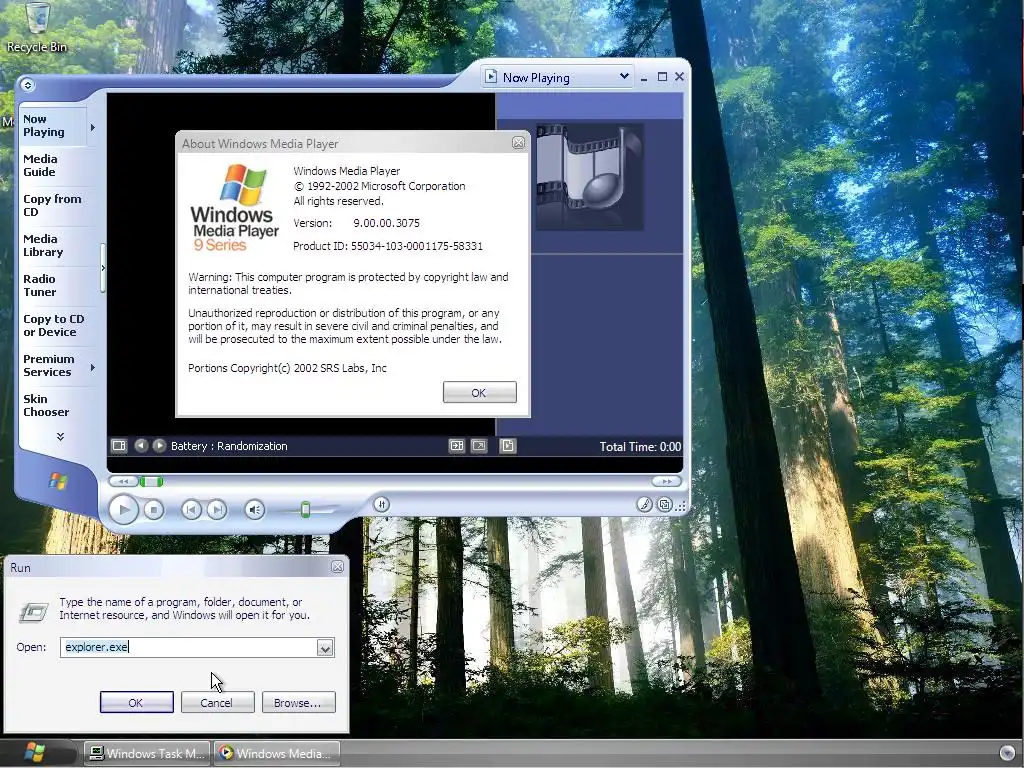Skip to previous track button

click(x=191, y=510)
